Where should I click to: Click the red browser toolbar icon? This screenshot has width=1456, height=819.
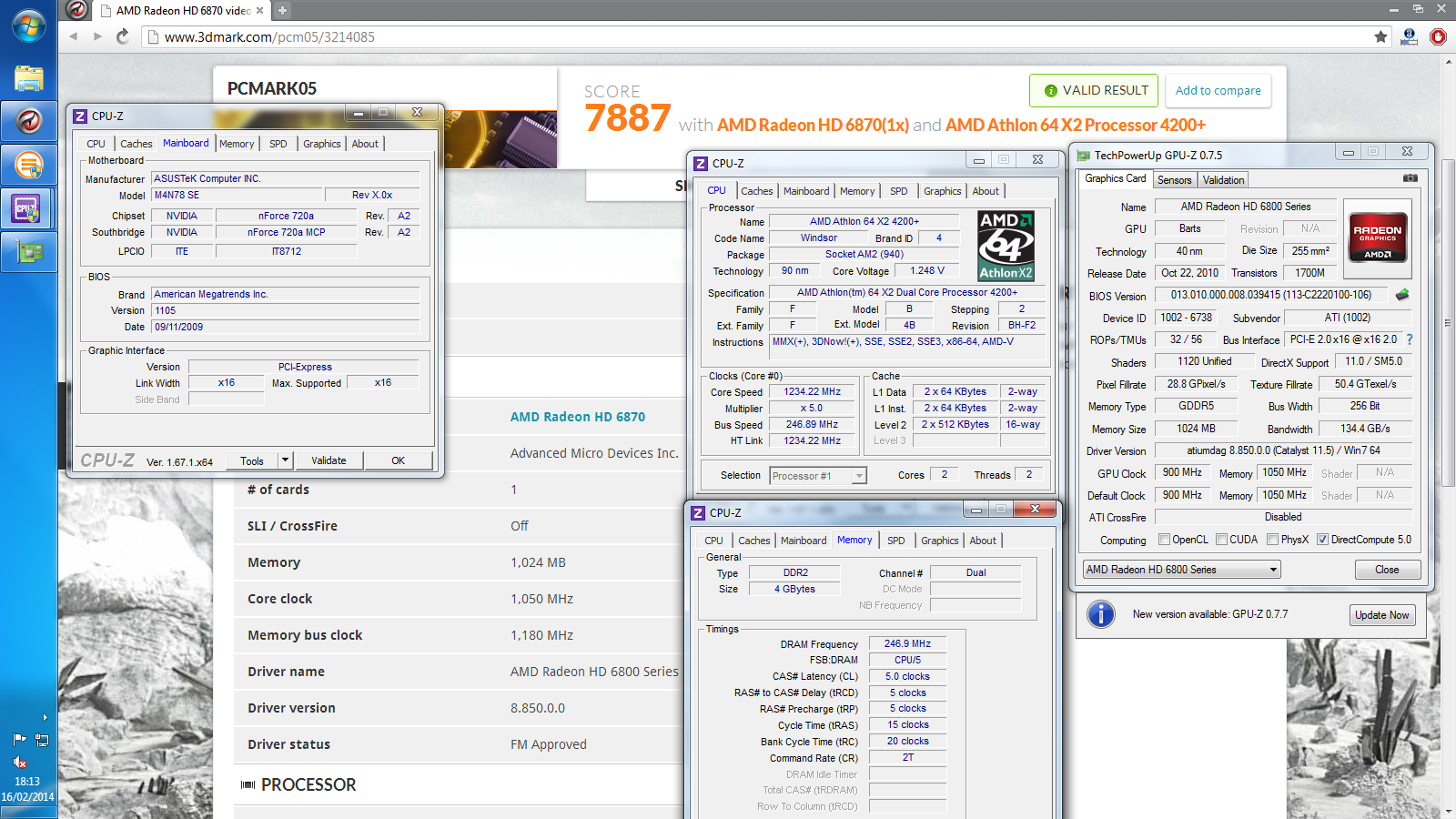[1438, 36]
